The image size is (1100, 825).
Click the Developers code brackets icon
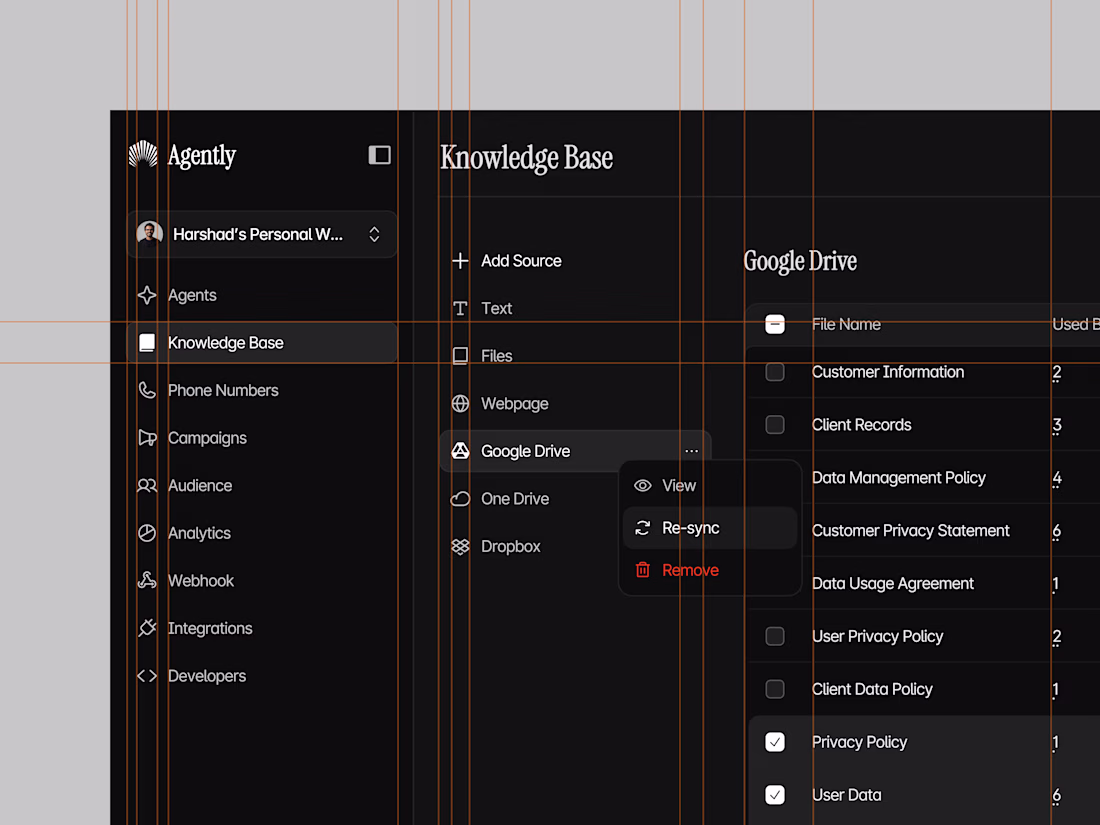[x=147, y=676]
